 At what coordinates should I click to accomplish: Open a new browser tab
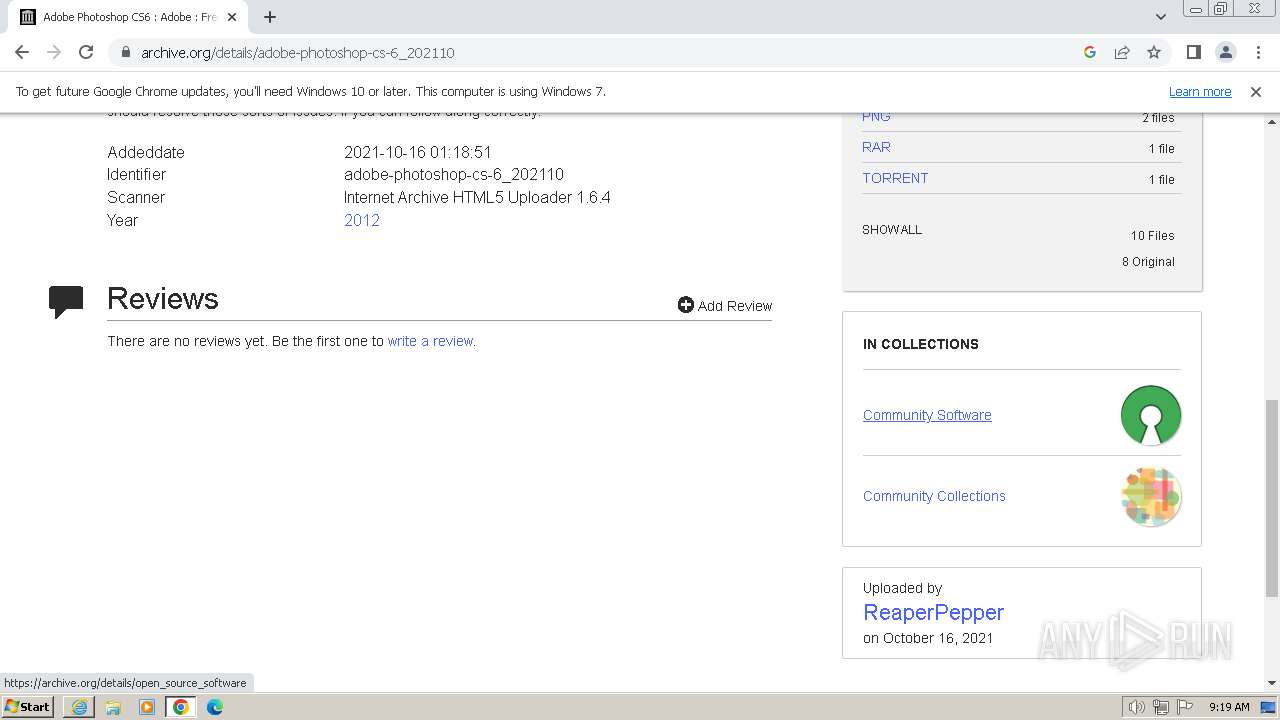point(270,17)
